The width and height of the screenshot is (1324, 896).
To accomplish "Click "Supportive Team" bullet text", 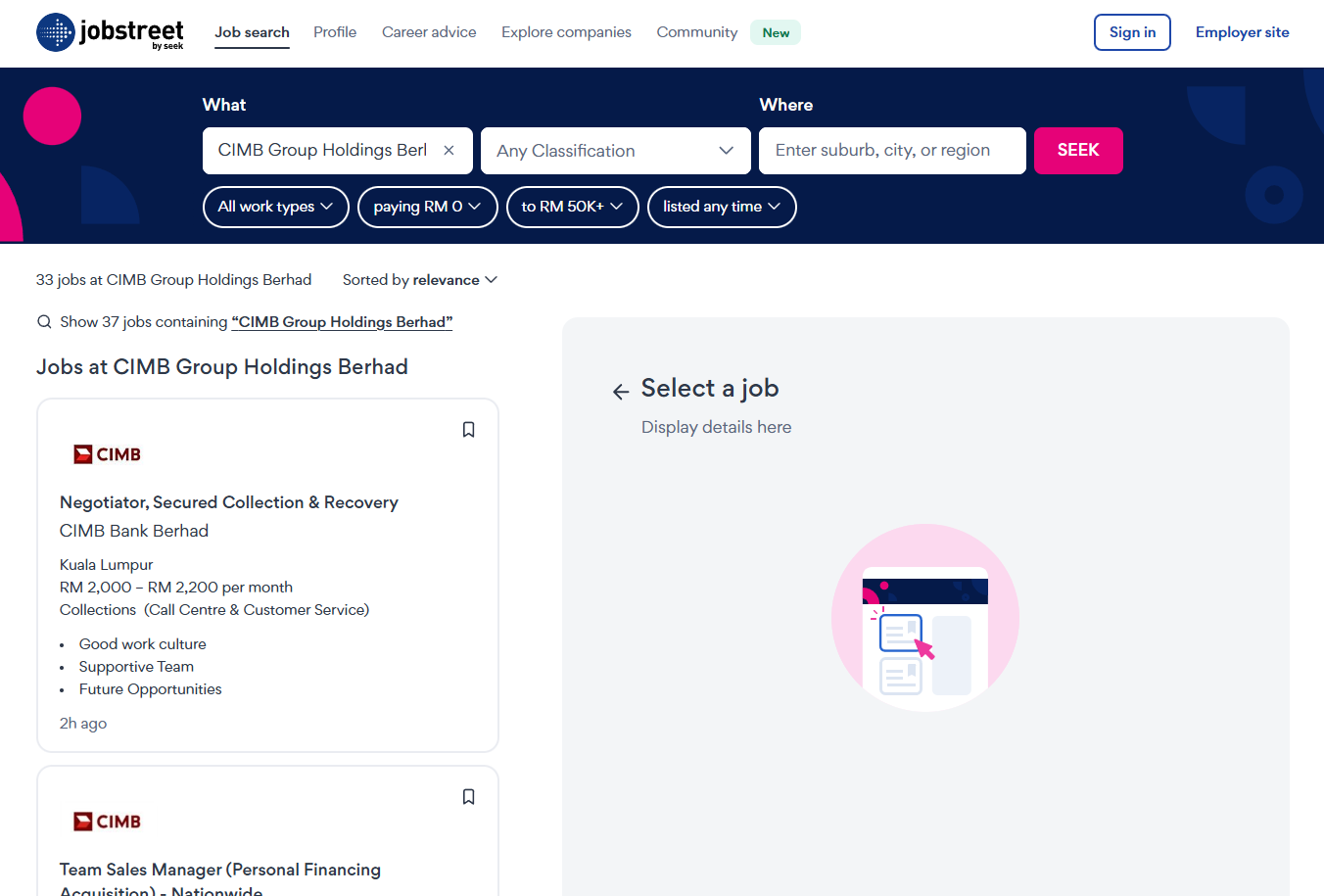I will [x=136, y=667].
